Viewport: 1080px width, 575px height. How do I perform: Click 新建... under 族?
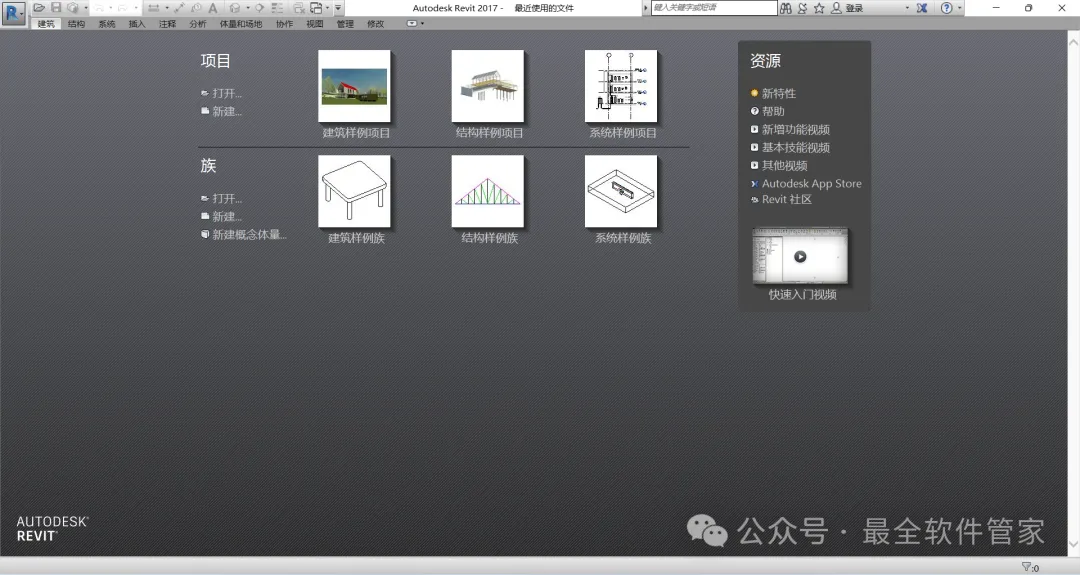[x=227, y=216]
